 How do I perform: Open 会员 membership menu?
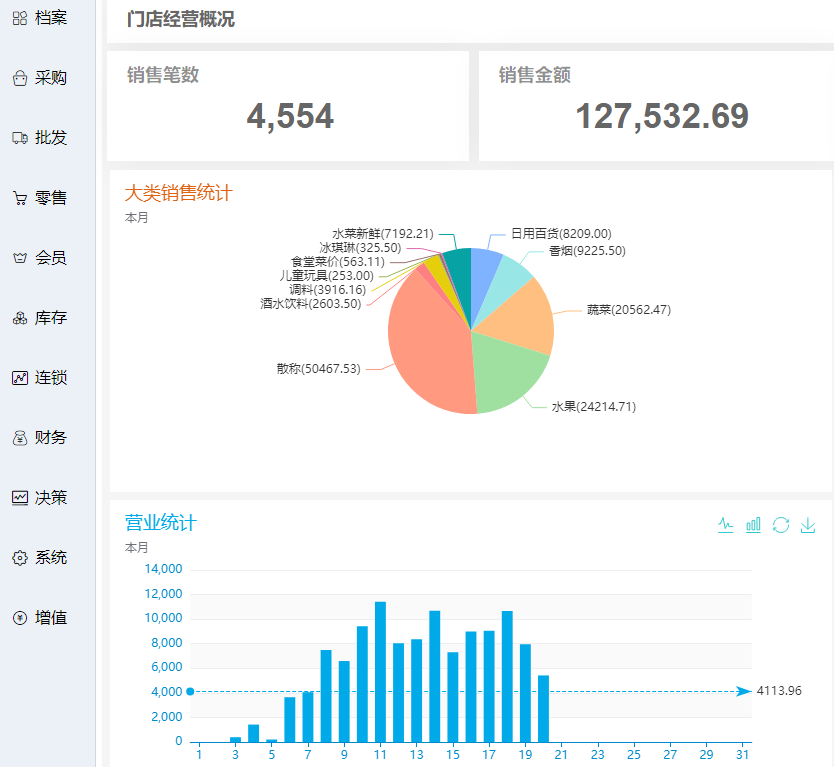pos(40,258)
